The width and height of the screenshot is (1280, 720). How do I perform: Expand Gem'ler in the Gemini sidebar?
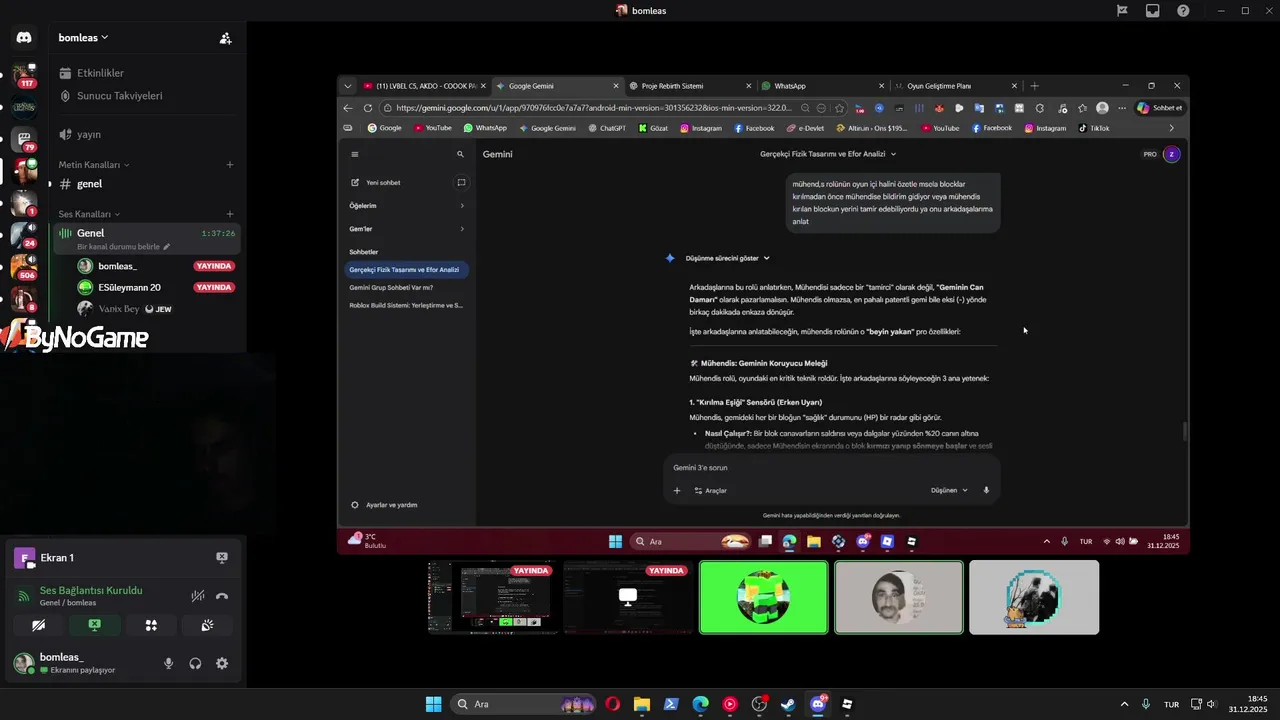tap(407, 229)
